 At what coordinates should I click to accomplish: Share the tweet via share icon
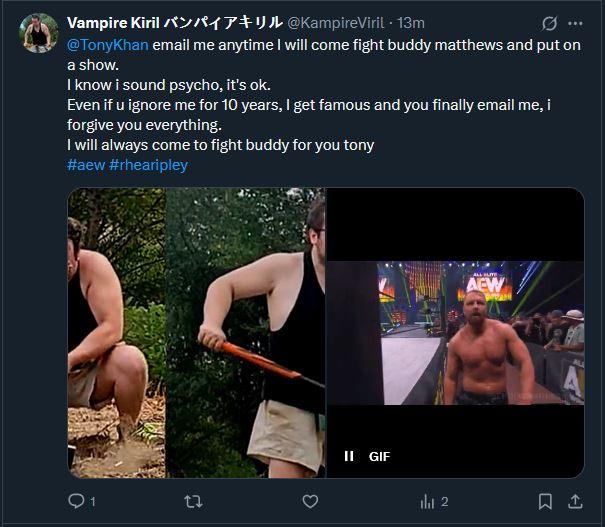[575, 501]
